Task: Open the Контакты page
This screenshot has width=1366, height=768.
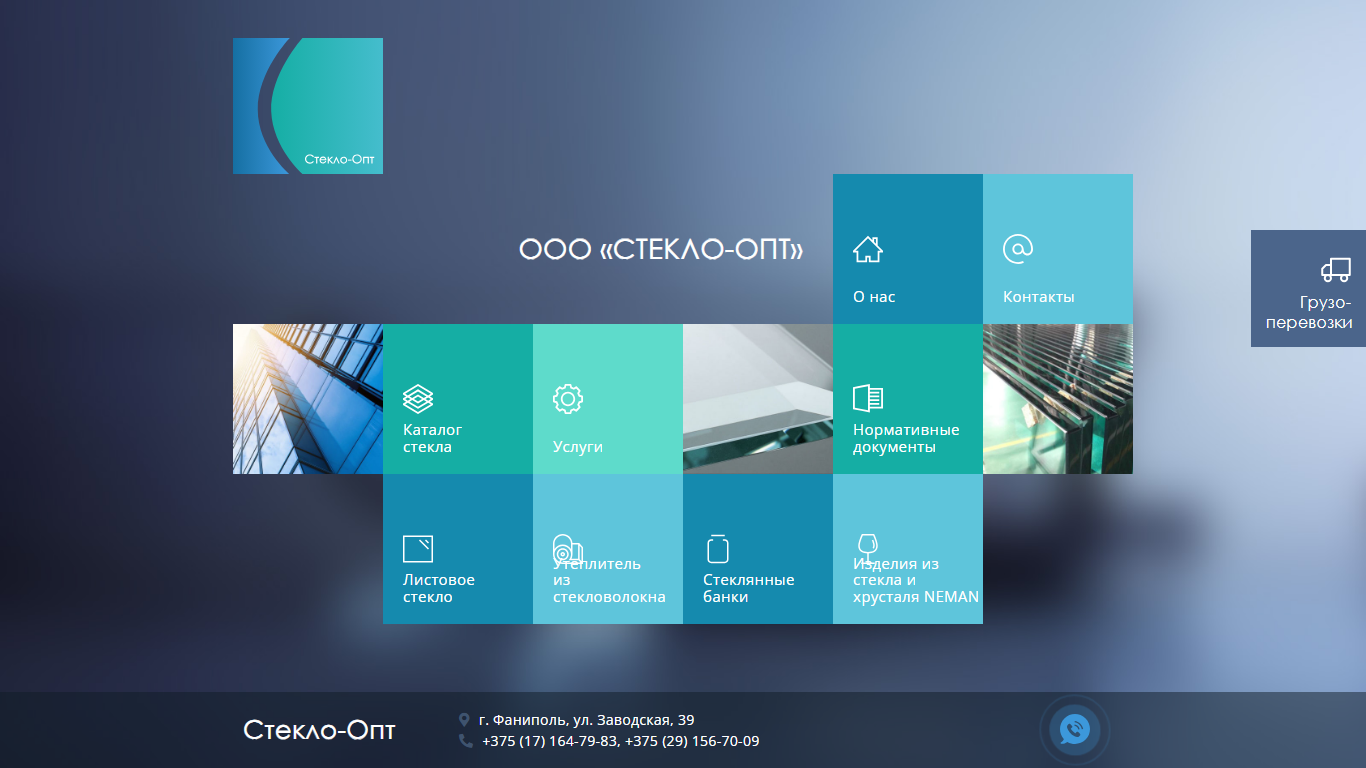Action: pyautogui.click(x=1058, y=249)
